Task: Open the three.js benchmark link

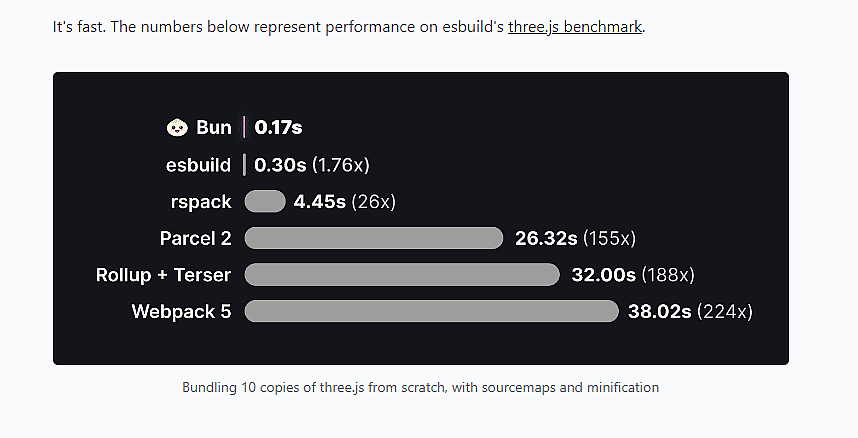Action: pyautogui.click(x=575, y=27)
